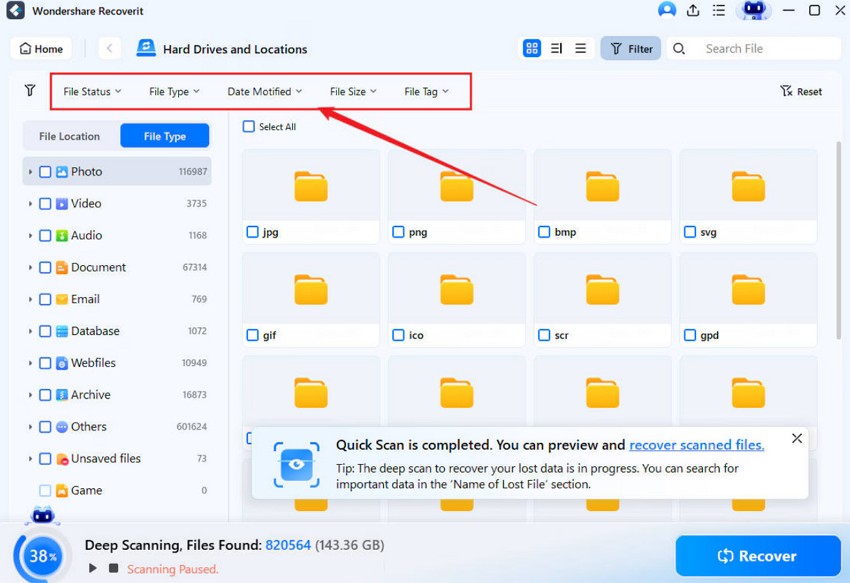Select the File Type tab

164,136
